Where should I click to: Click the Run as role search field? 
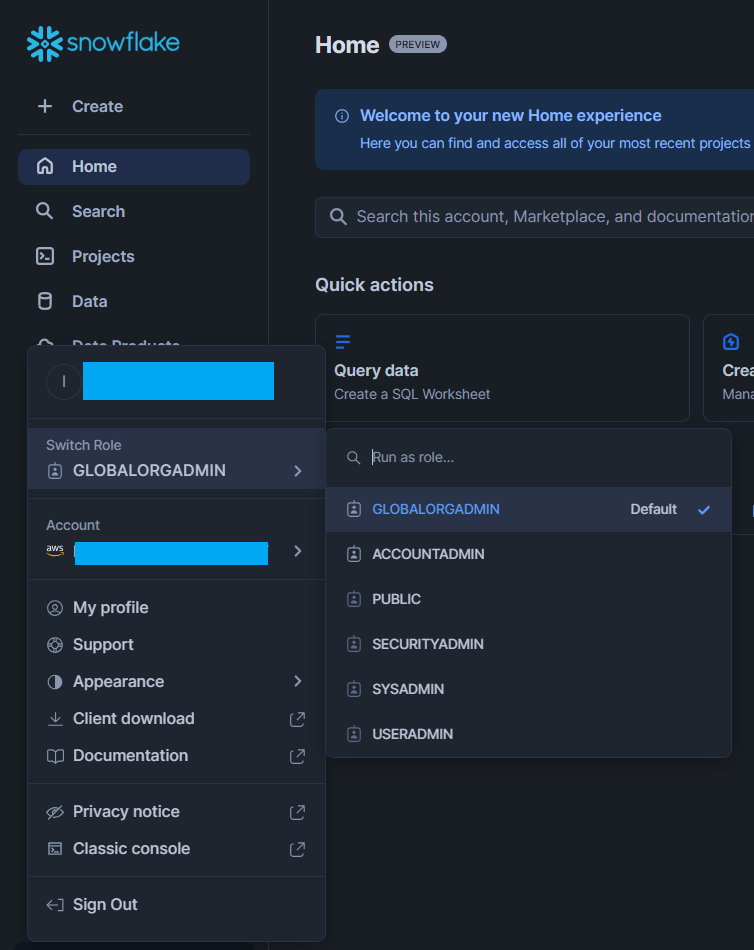pos(540,457)
